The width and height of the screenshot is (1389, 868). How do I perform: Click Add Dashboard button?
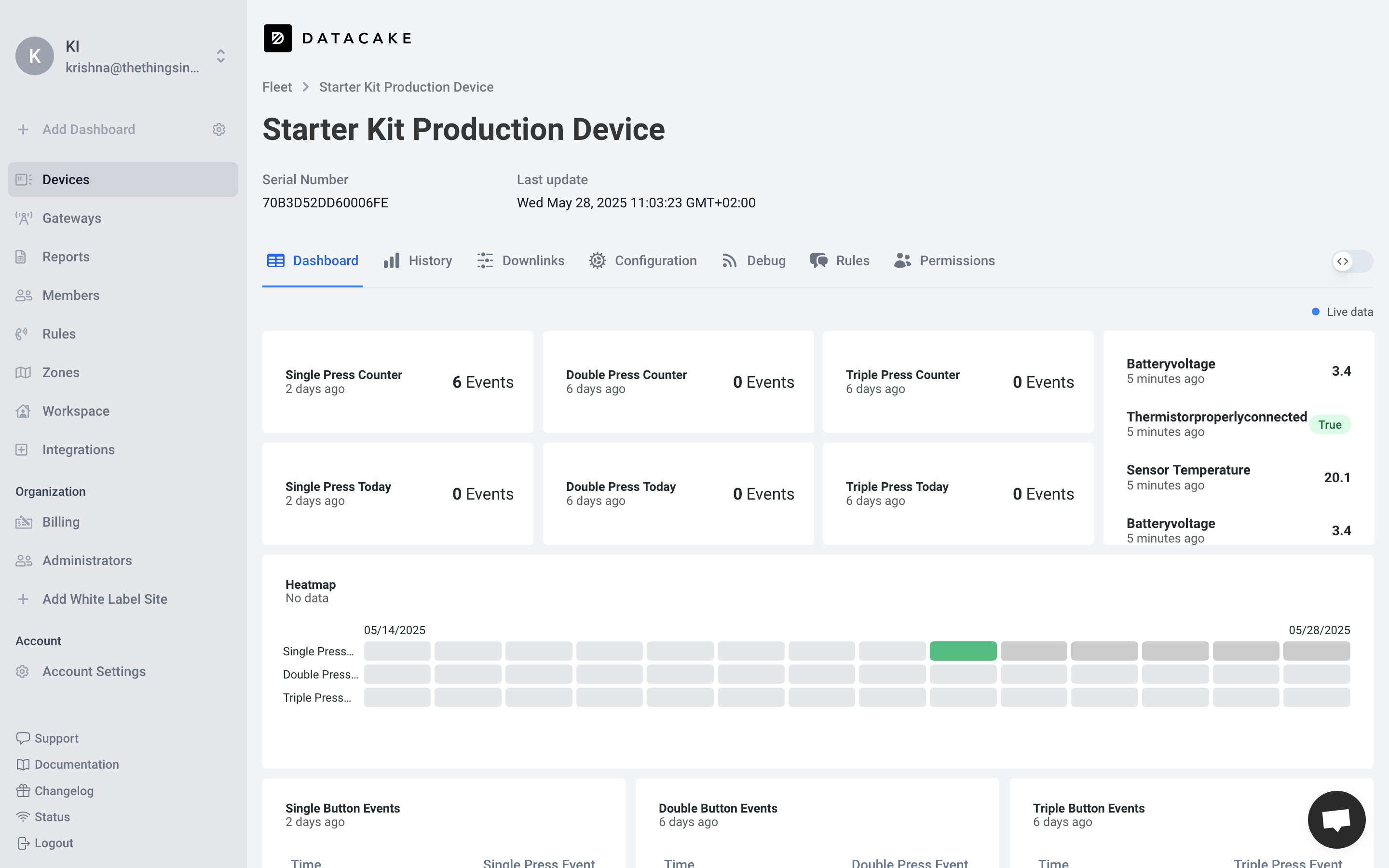coord(88,130)
